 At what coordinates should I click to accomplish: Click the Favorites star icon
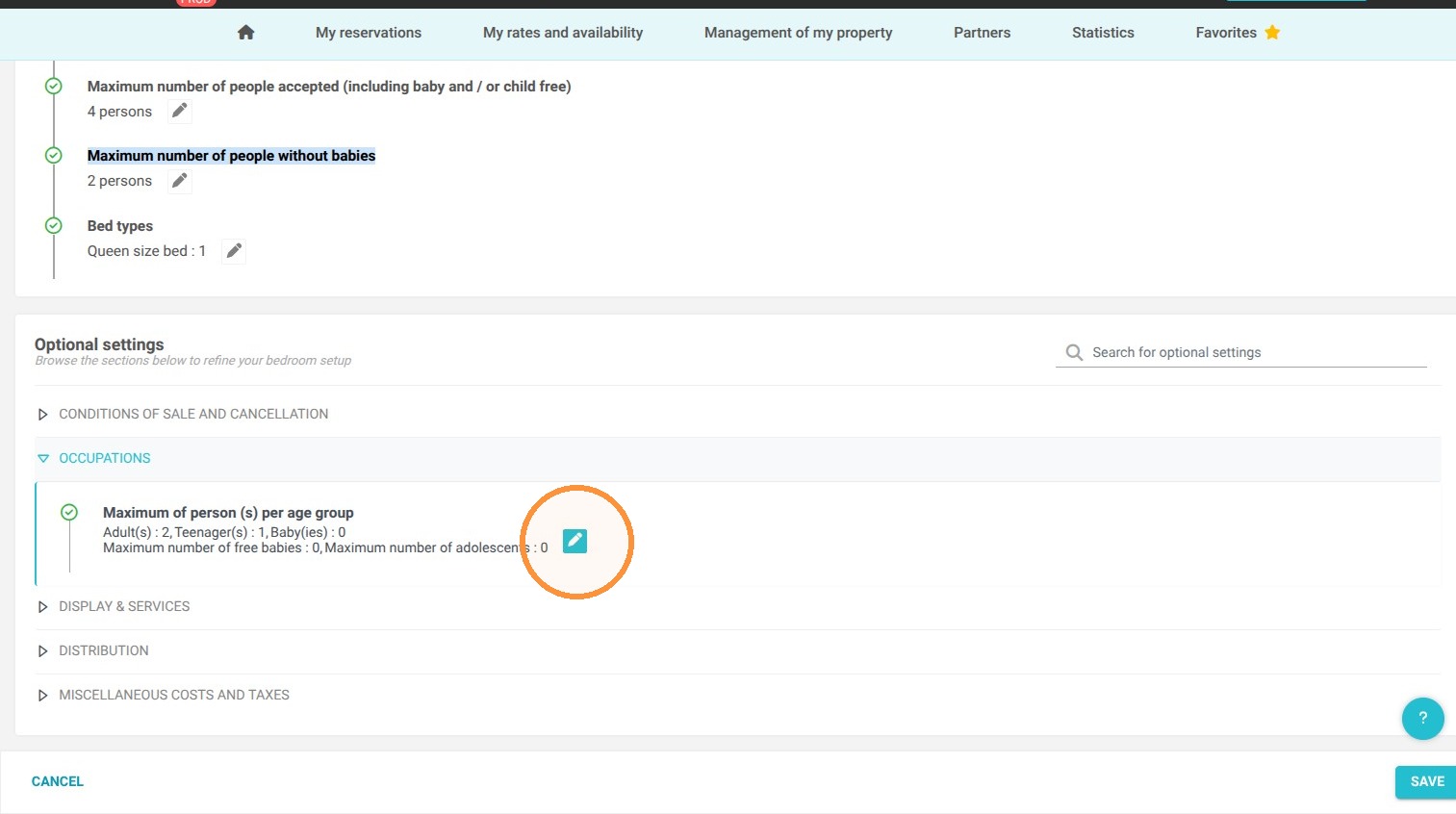[x=1272, y=33]
